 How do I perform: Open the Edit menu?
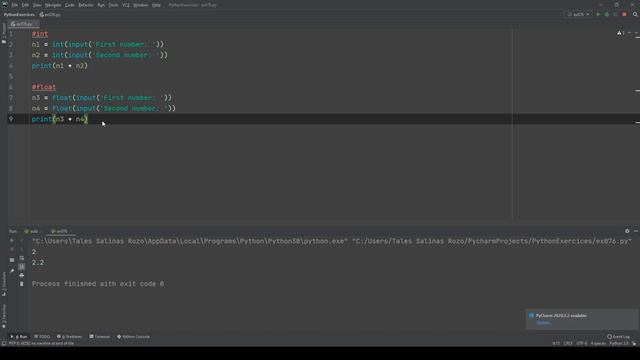tap(25, 5)
